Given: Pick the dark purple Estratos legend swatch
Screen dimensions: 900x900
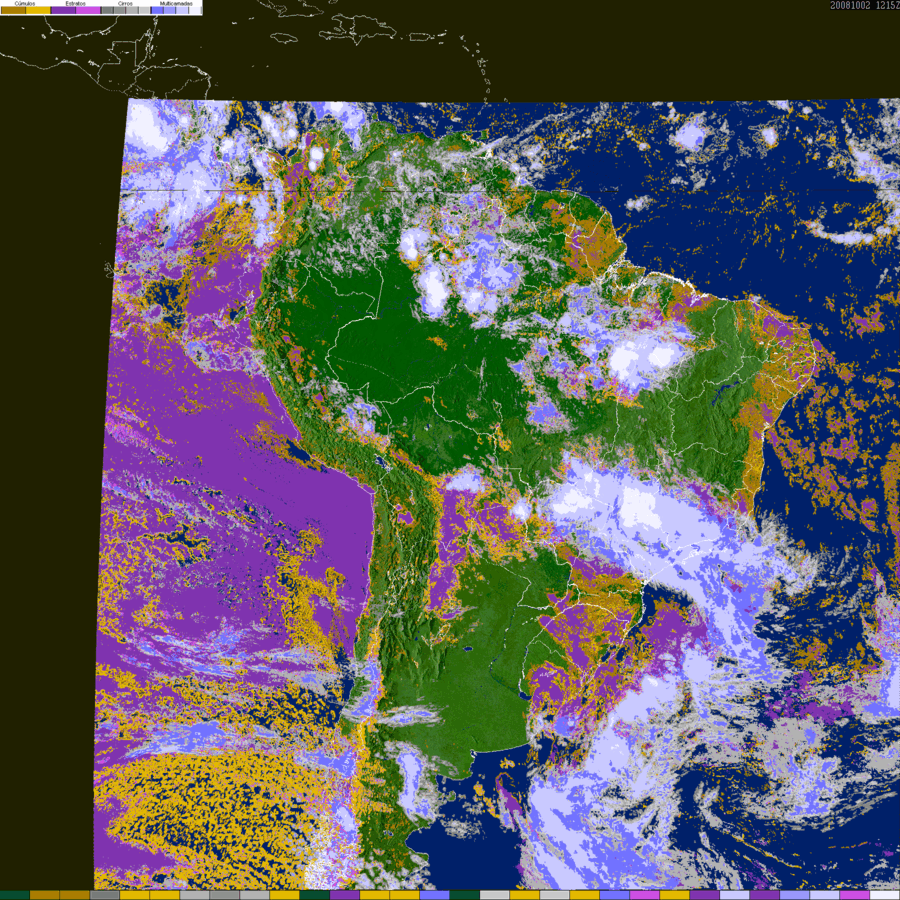Looking at the screenshot, I should click(x=63, y=10).
